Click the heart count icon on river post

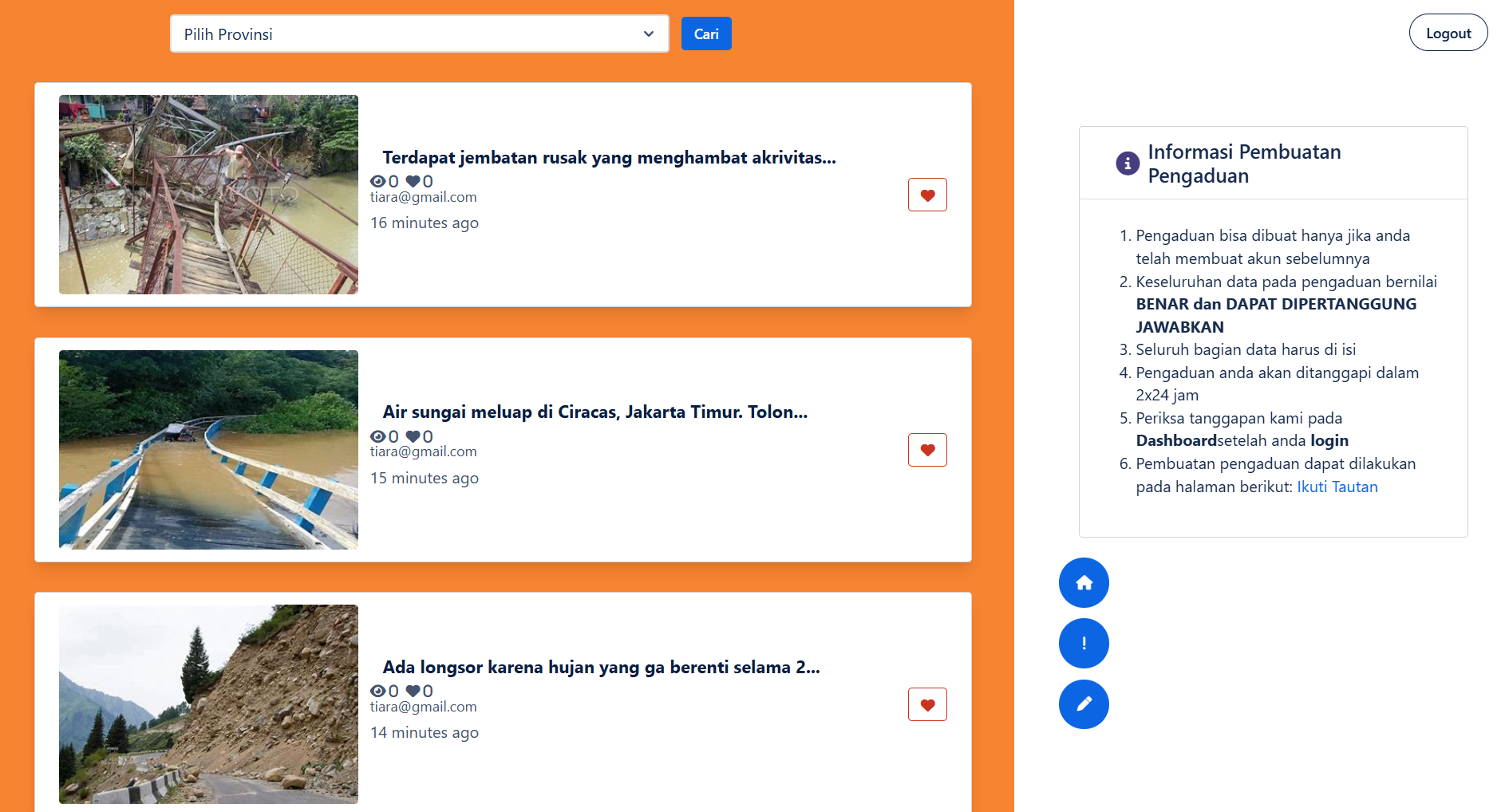click(413, 437)
